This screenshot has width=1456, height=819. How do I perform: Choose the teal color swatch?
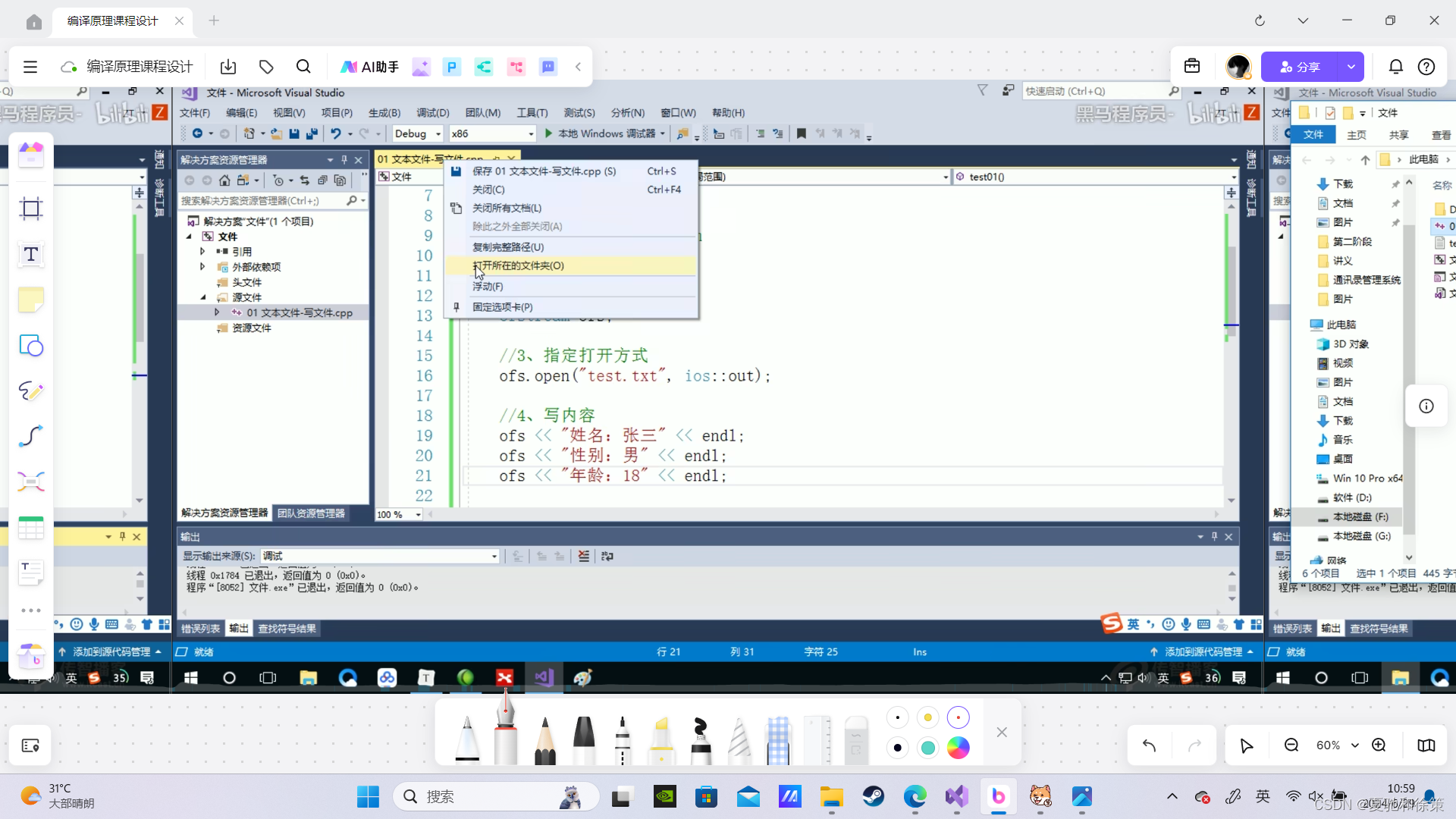pyautogui.click(x=927, y=748)
